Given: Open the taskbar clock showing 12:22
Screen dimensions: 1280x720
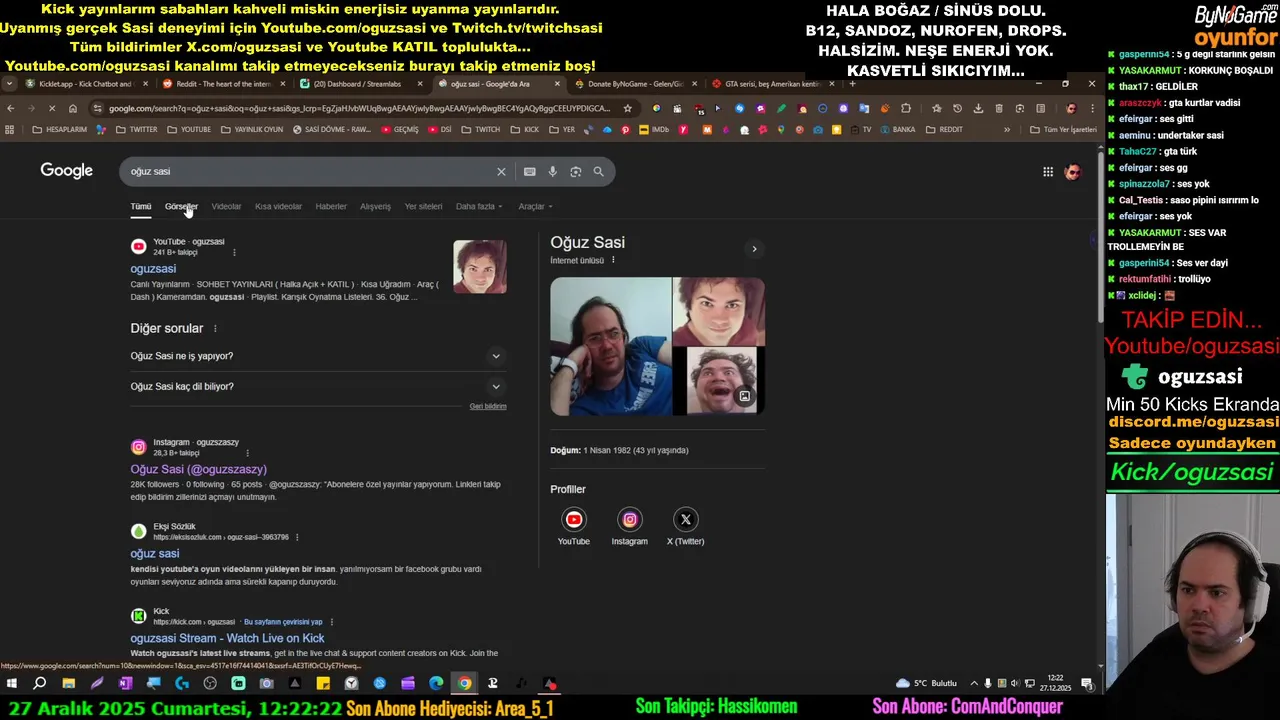Looking at the screenshot, I should click(1057, 684).
